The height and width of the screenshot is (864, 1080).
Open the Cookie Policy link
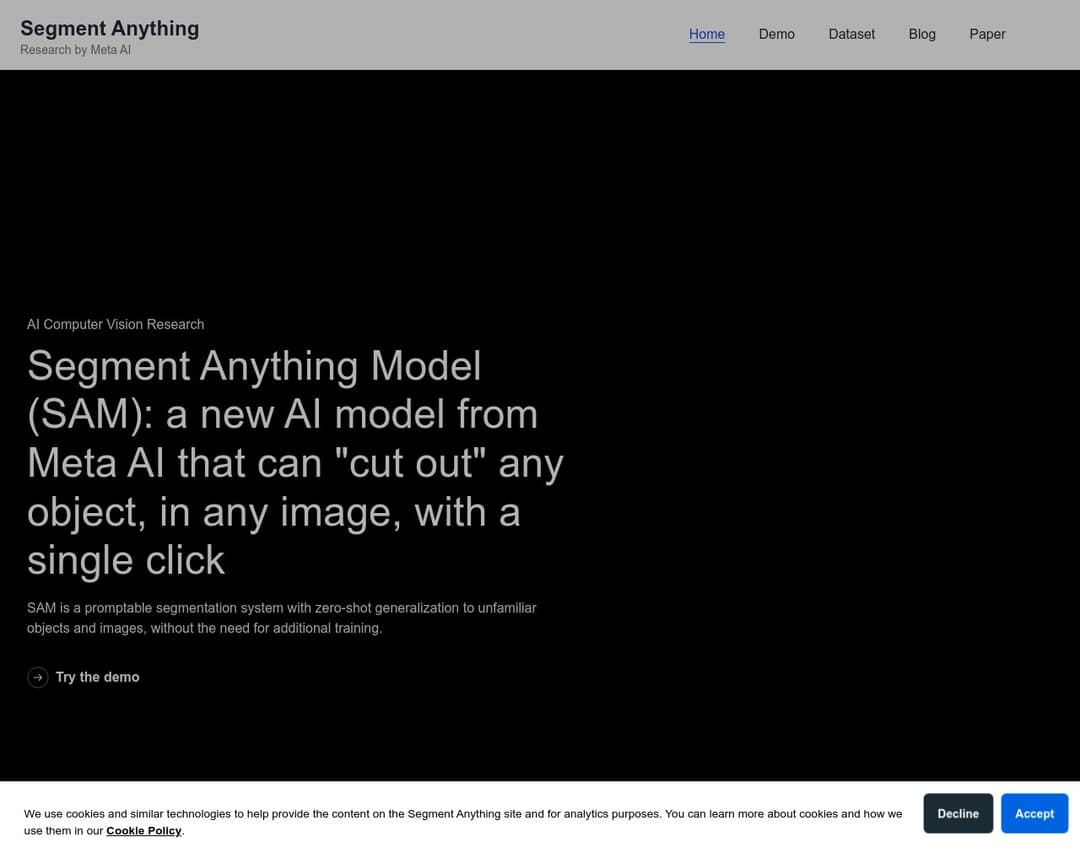pyautogui.click(x=144, y=830)
